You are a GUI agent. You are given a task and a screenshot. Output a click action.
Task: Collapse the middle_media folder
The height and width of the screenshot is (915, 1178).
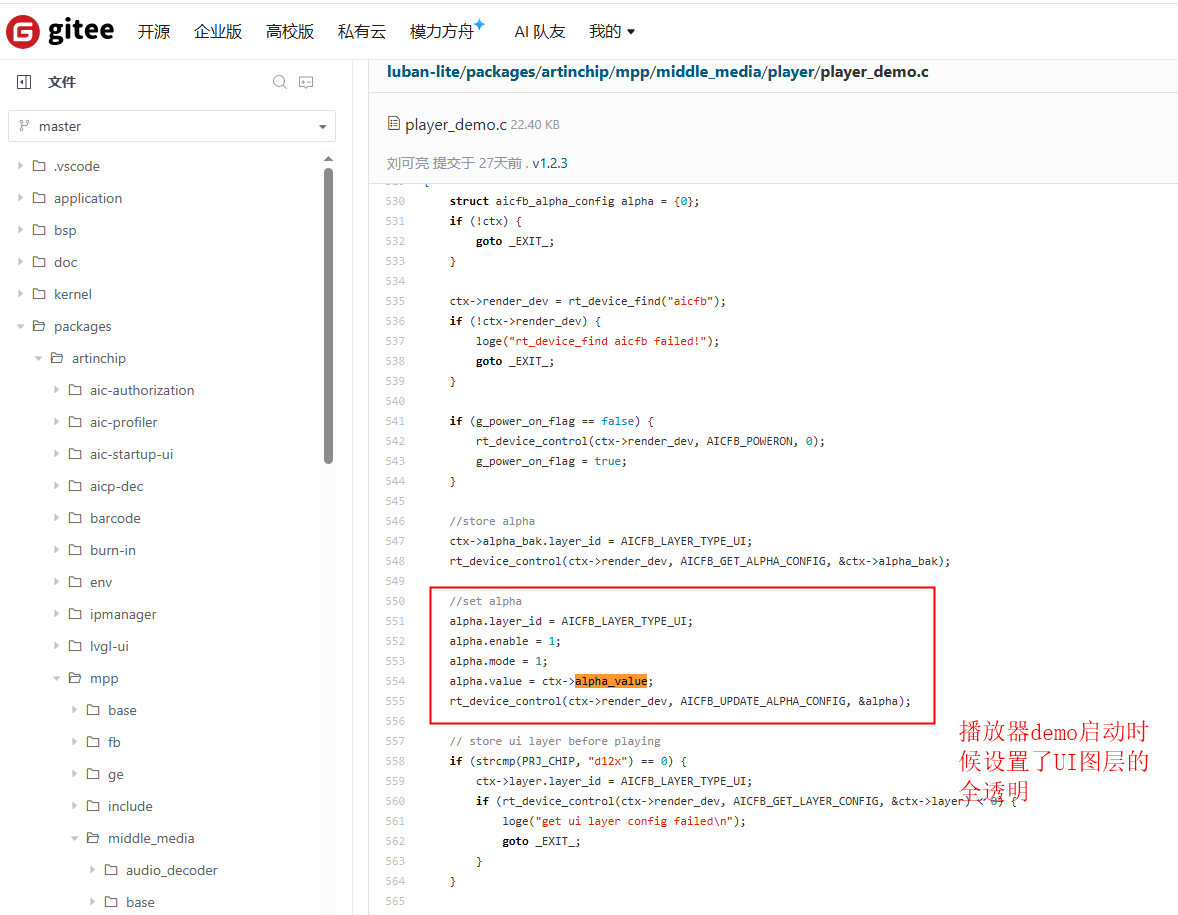(x=75, y=838)
